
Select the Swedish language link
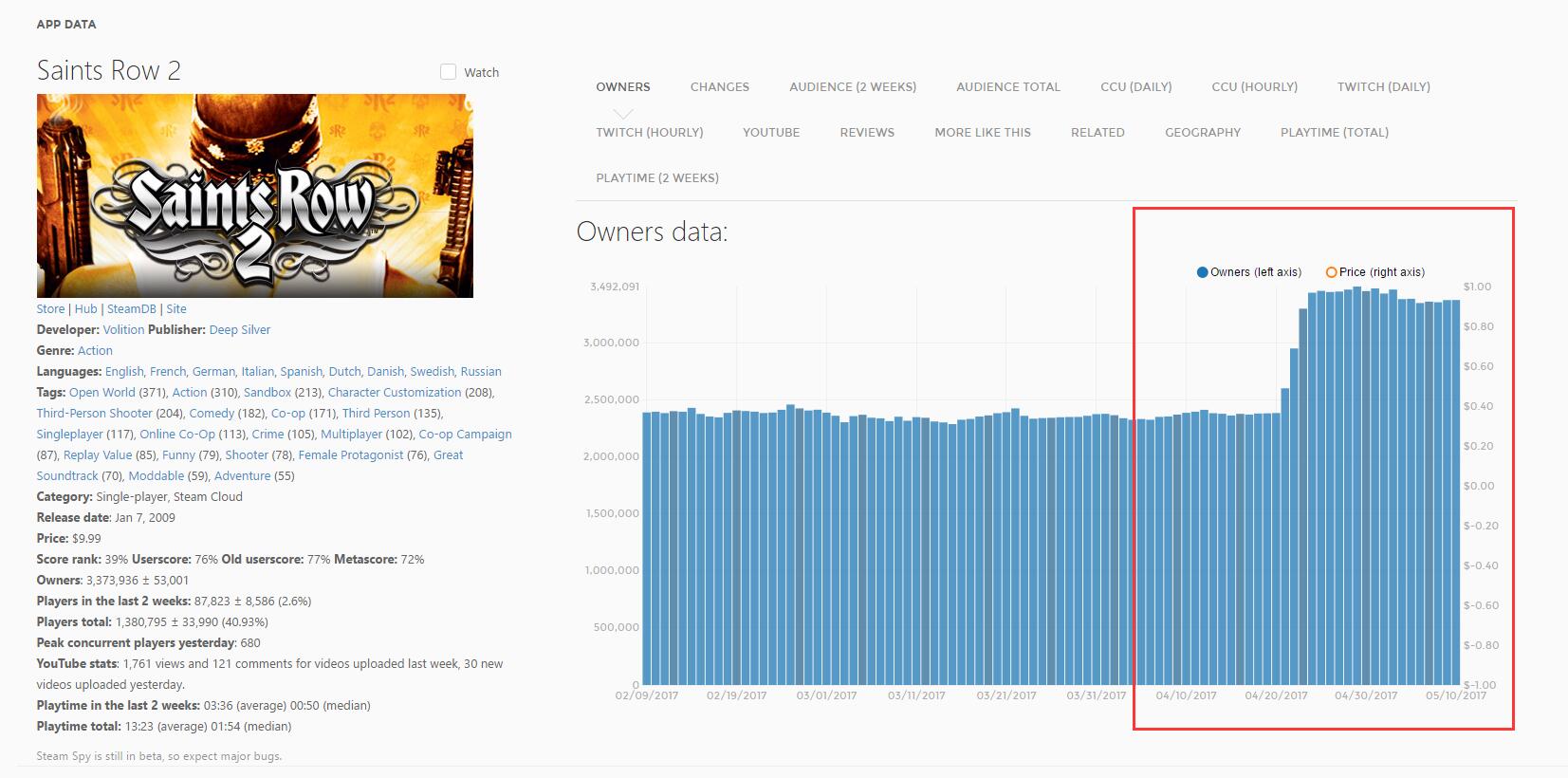tap(432, 371)
